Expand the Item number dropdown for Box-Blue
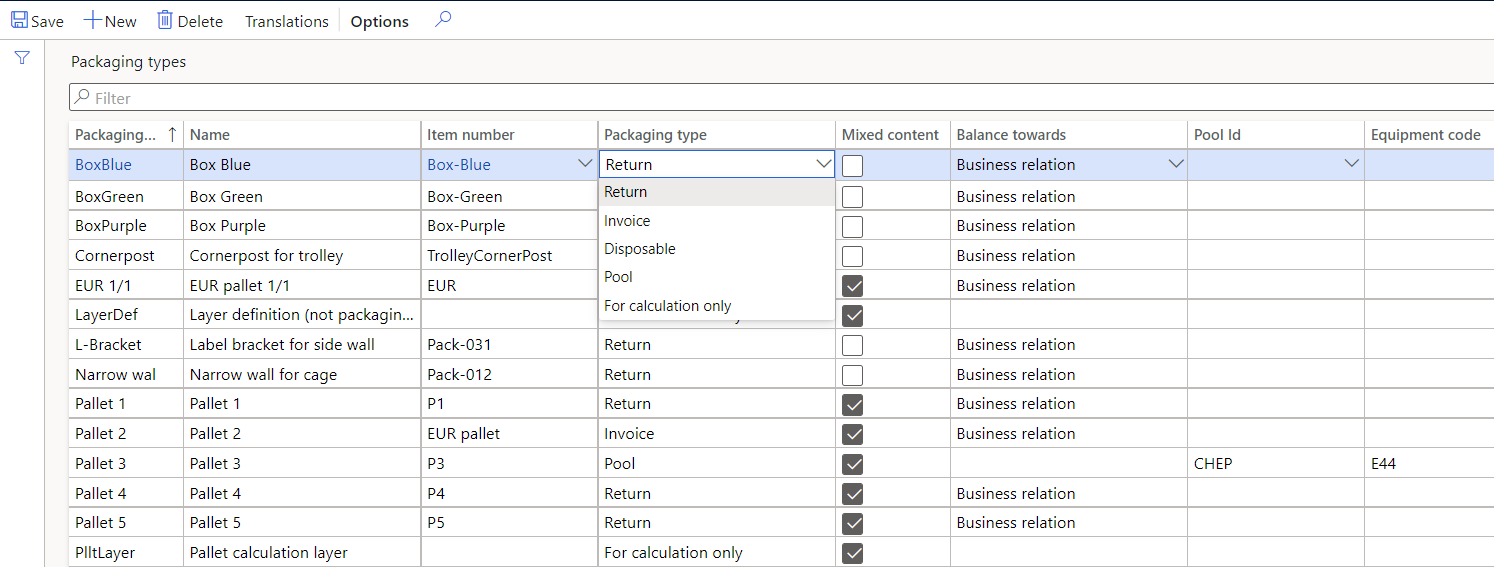The height and width of the screenshot is (567, 1494). click(x=586, y=164)
